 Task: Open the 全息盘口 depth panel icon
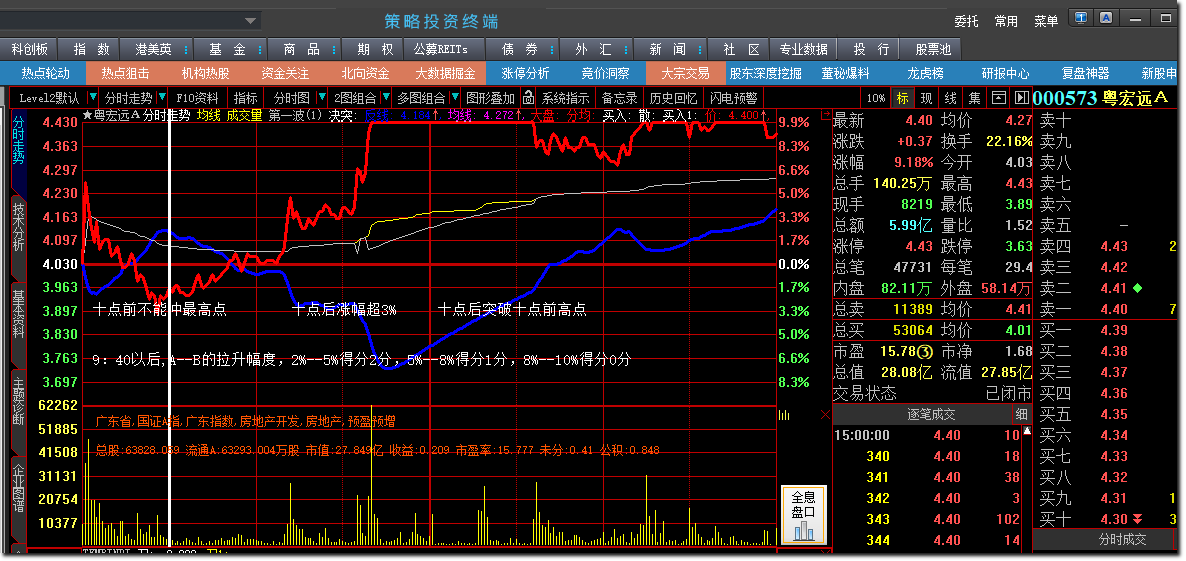(803, 515)
